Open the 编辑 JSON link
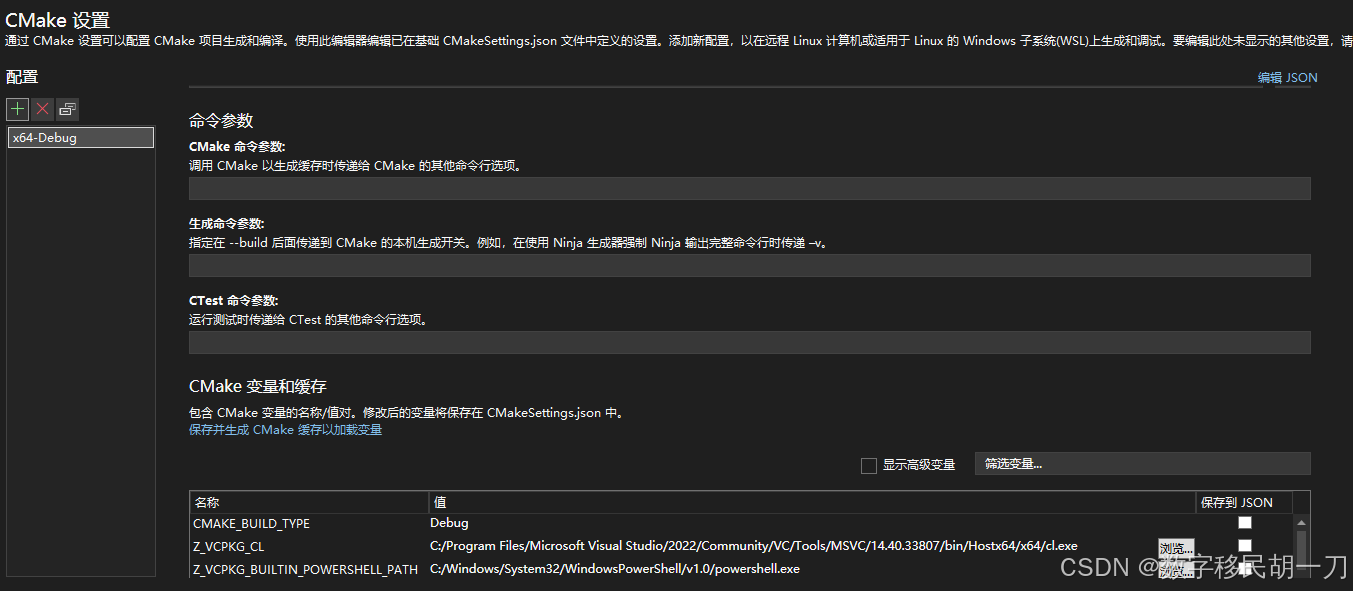 [1287, 77]
